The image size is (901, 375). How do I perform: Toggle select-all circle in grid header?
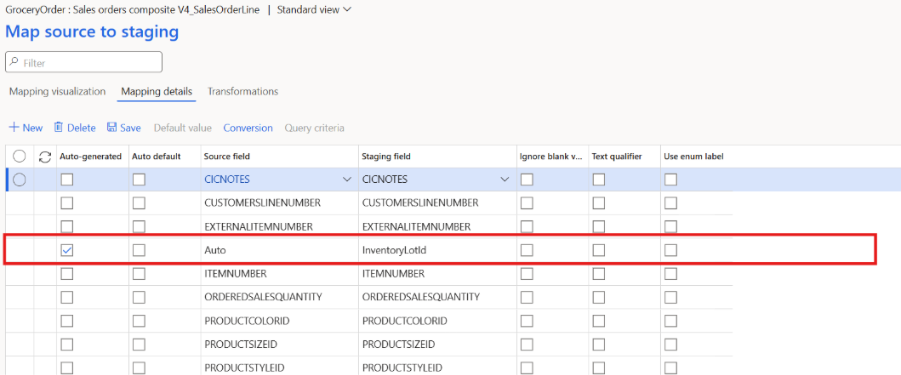(x=20, y=156)
